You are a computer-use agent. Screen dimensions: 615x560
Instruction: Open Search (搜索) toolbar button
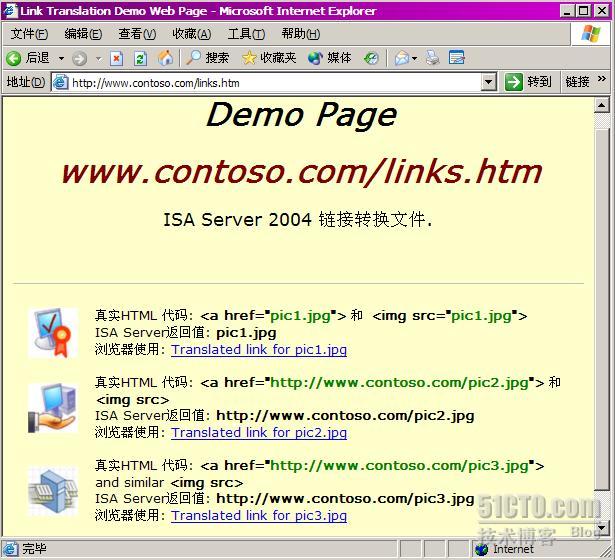click(207, 58)
